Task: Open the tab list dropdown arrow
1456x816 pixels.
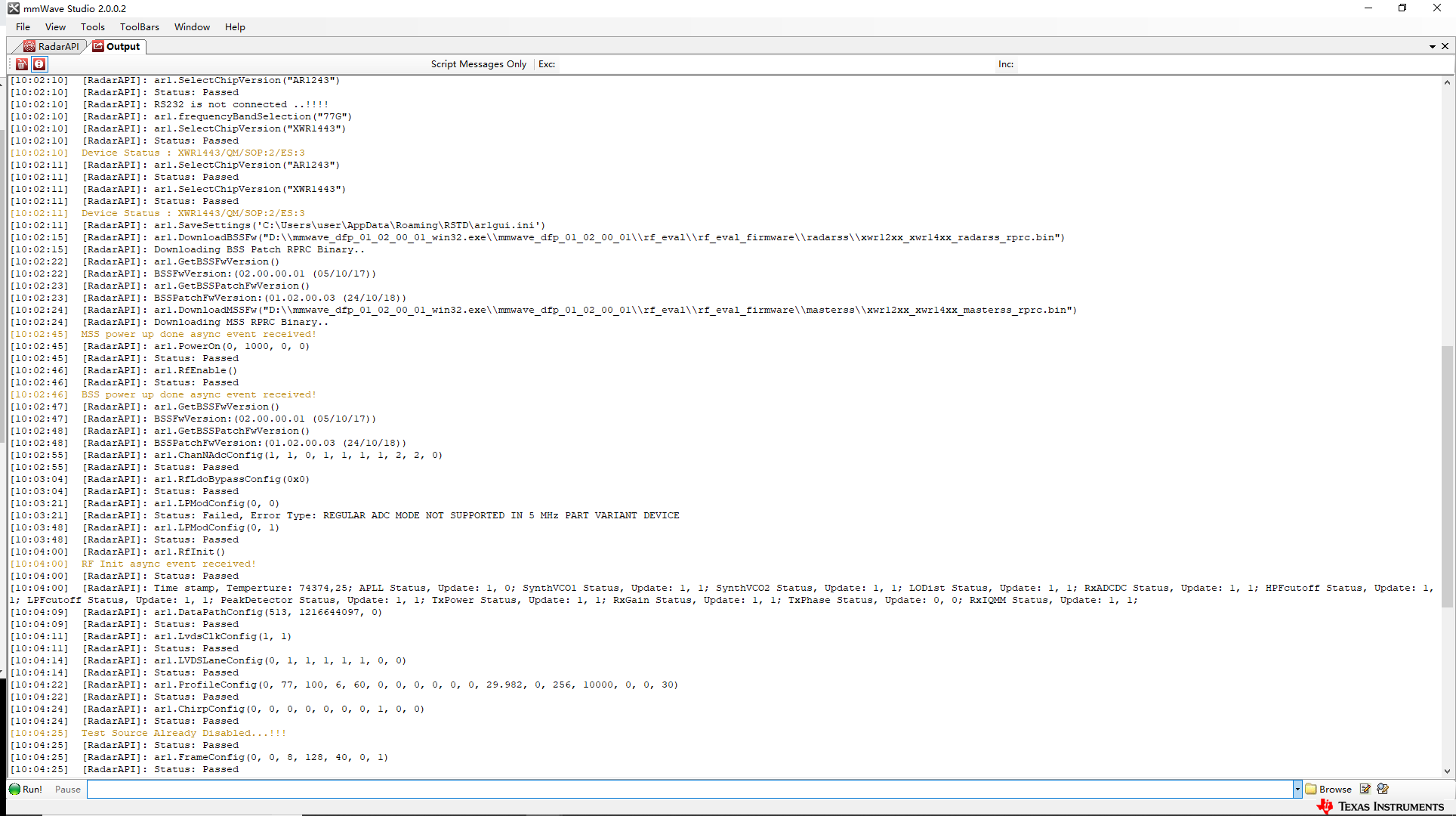Action: point(1432,46)
